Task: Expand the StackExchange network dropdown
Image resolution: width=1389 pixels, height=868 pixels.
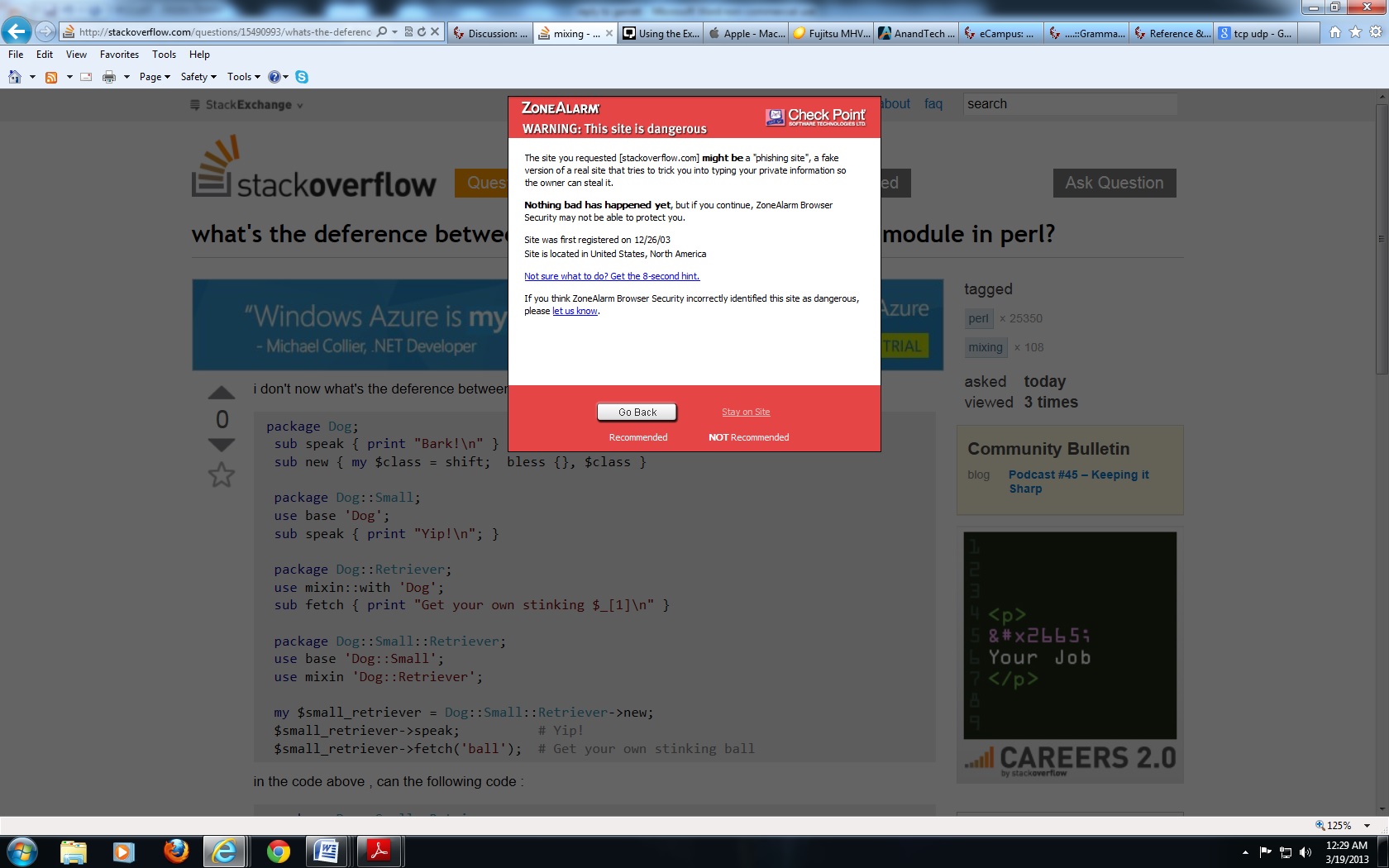Action: point(246,105)
